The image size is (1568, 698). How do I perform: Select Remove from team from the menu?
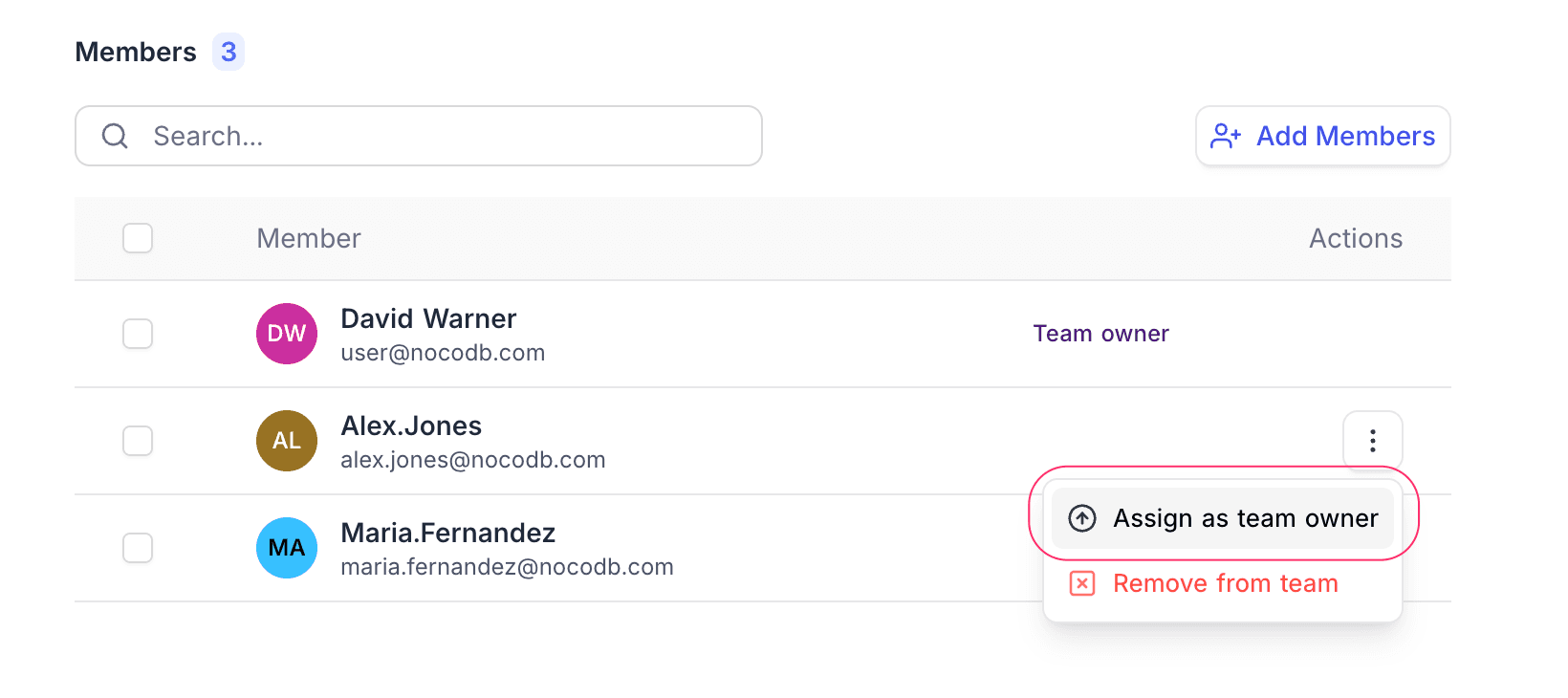point(1224,582)
